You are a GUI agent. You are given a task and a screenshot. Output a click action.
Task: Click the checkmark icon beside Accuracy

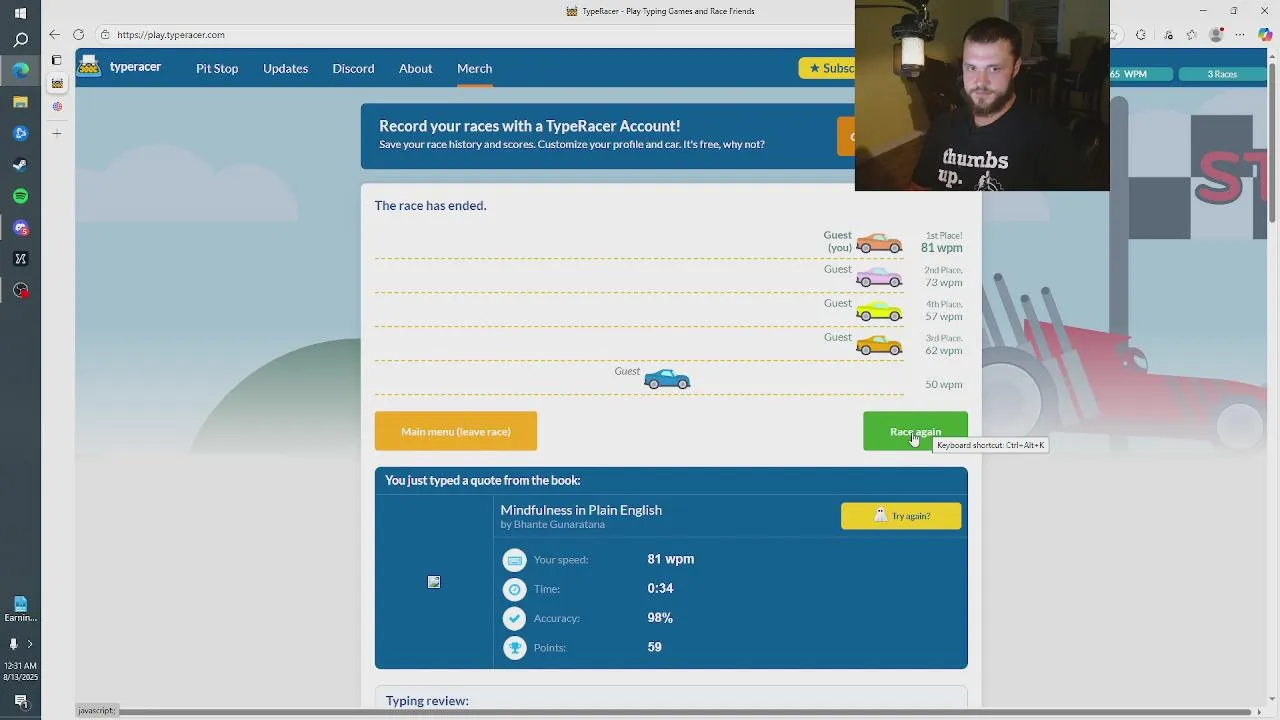(x=514, y=618)
